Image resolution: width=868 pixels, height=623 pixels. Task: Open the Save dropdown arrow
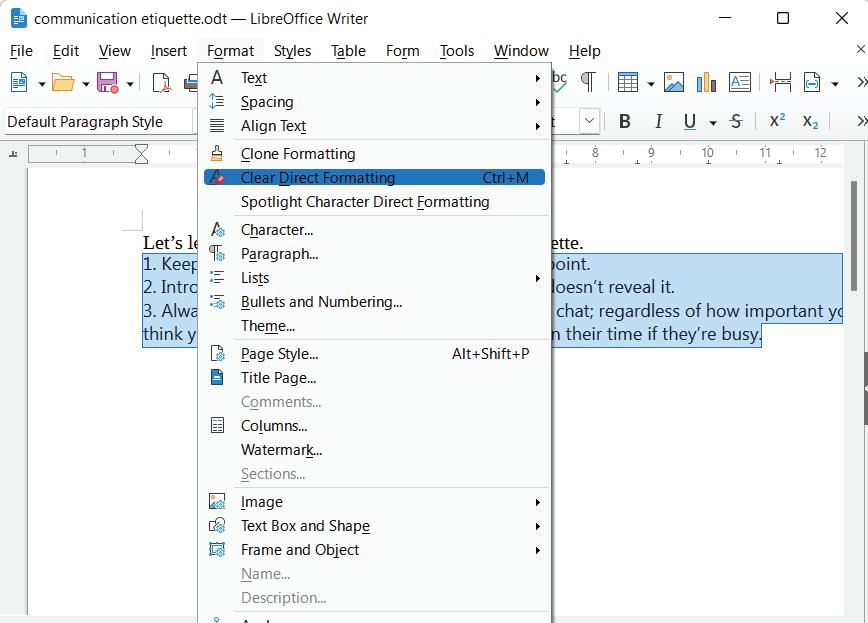[130, 84]
